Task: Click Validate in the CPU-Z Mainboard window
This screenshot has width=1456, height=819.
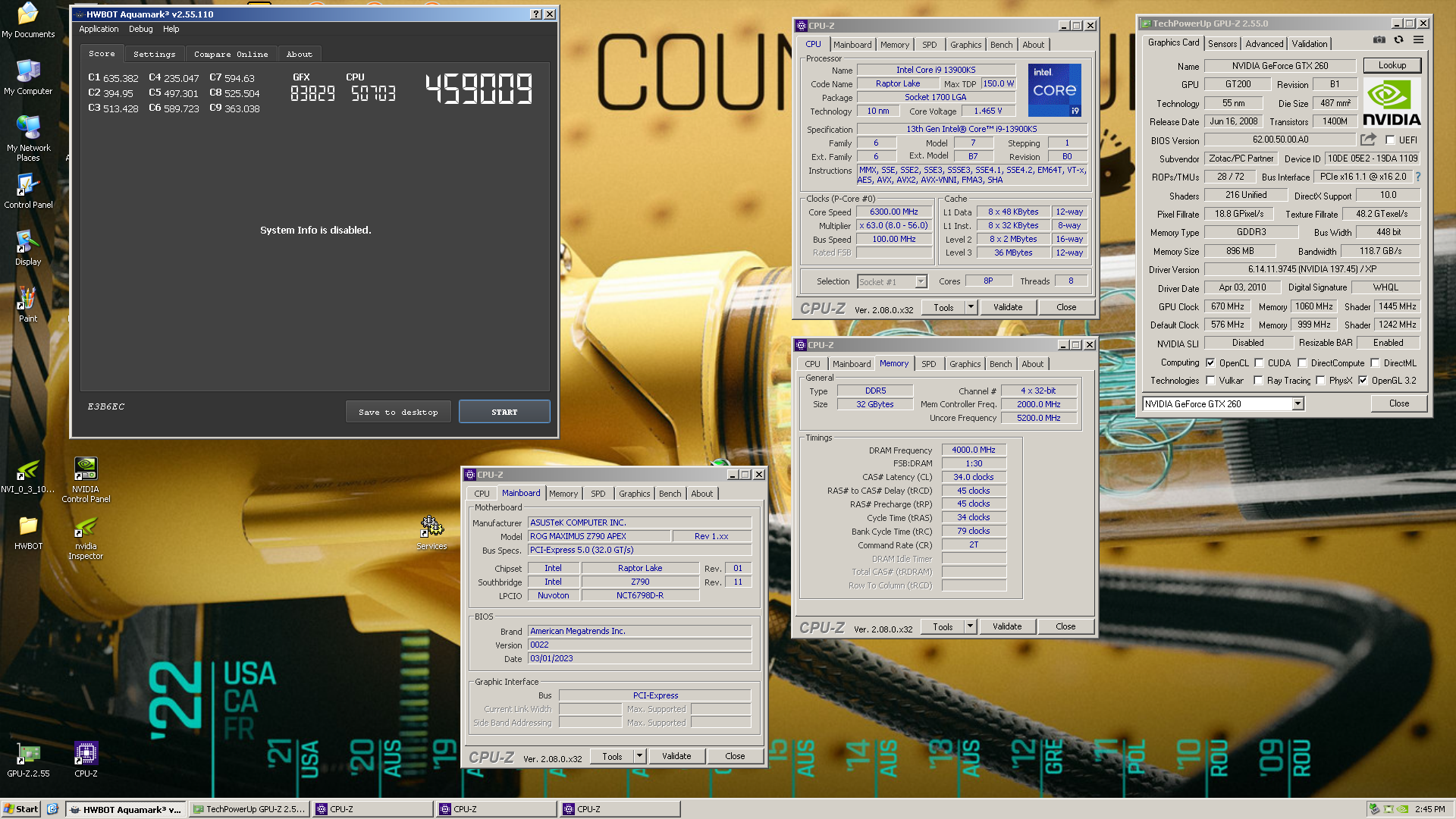Action: point(676,756)
